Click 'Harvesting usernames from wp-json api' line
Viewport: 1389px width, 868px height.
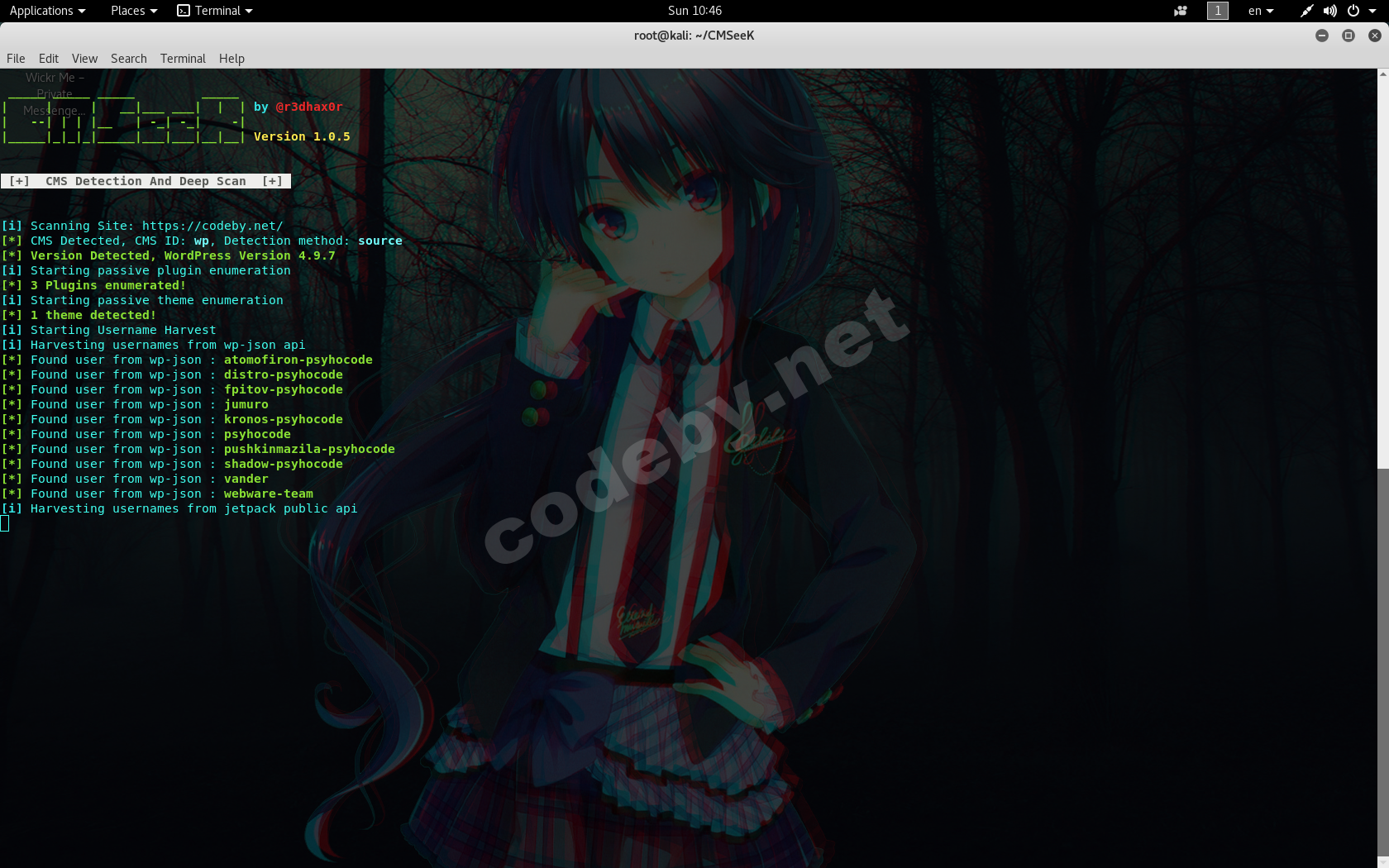click(153, 345)
